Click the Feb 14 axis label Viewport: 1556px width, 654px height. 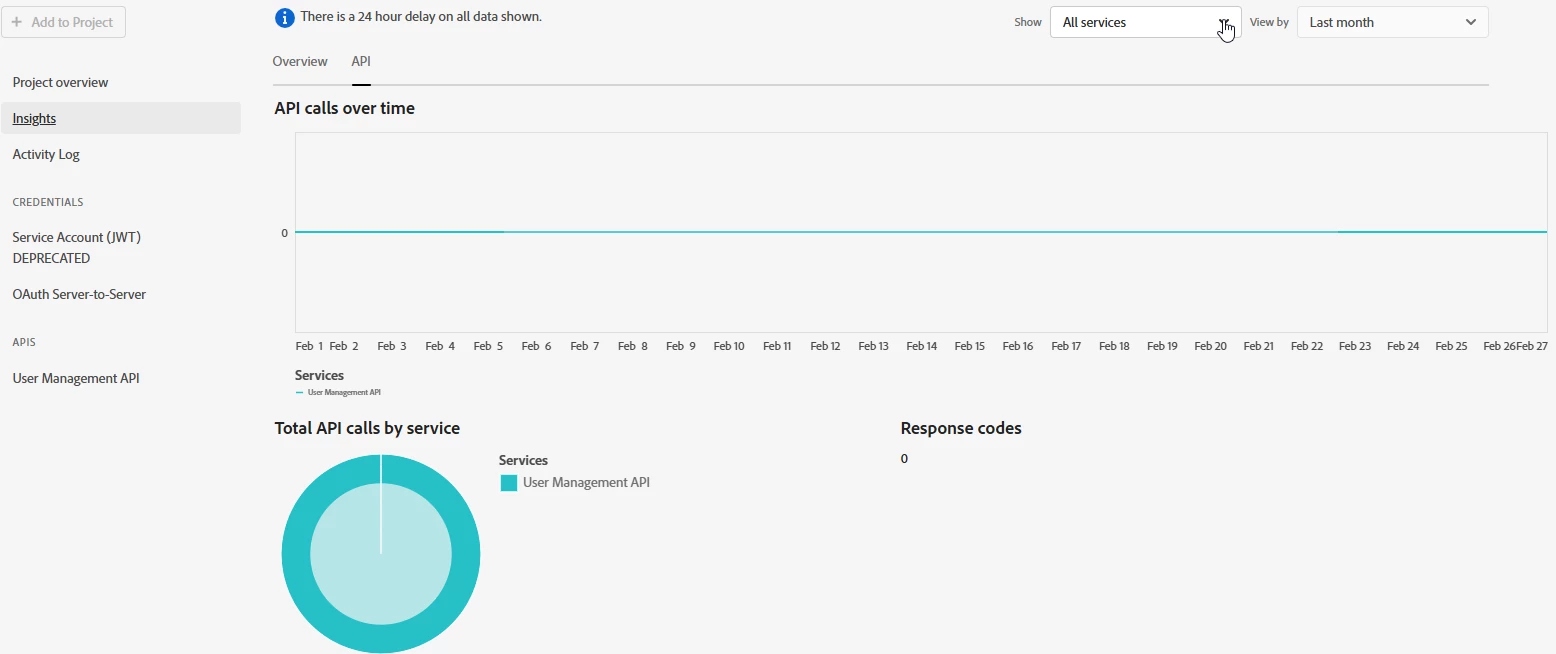click(922, 346)
